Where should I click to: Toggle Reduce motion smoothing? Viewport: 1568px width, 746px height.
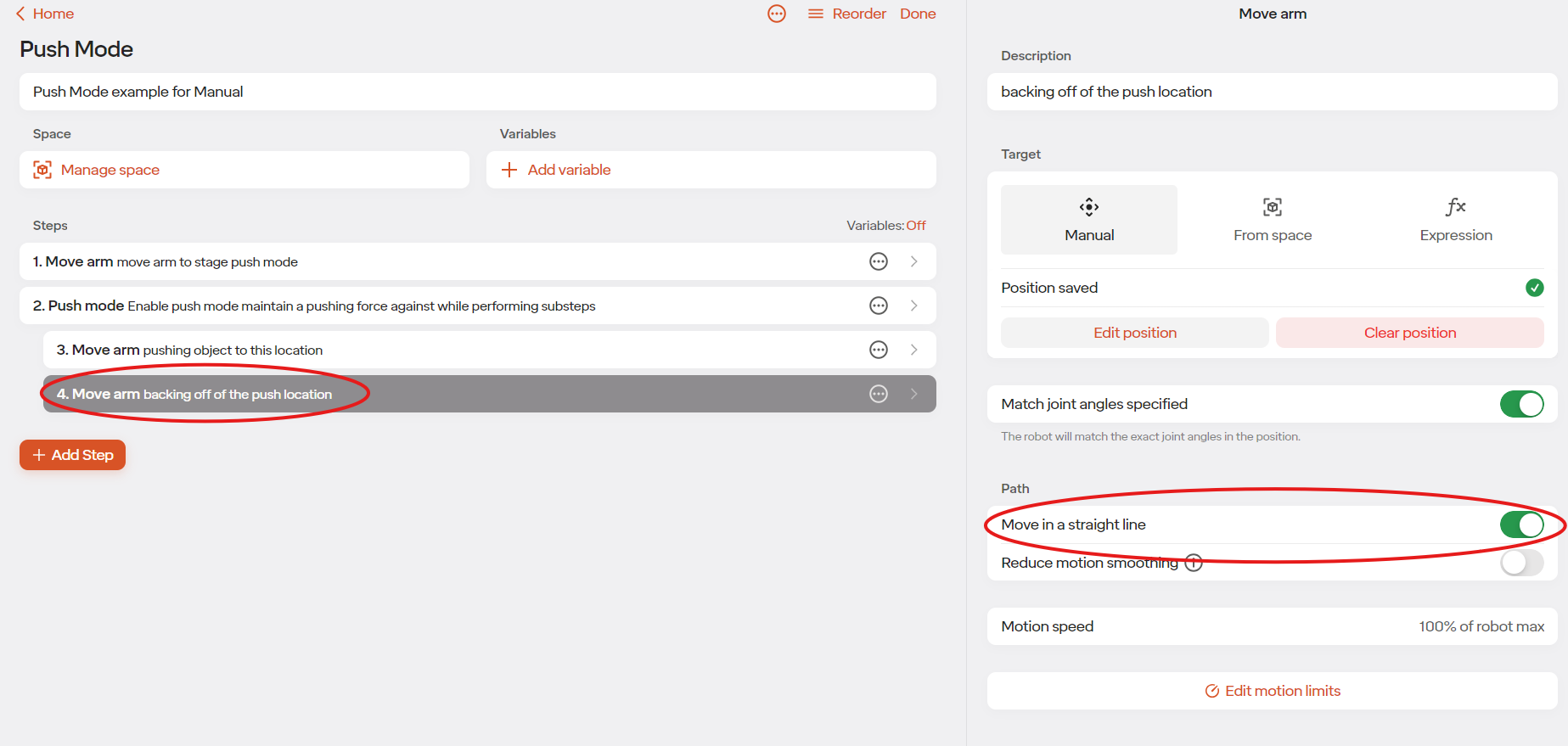(1521, 562)
